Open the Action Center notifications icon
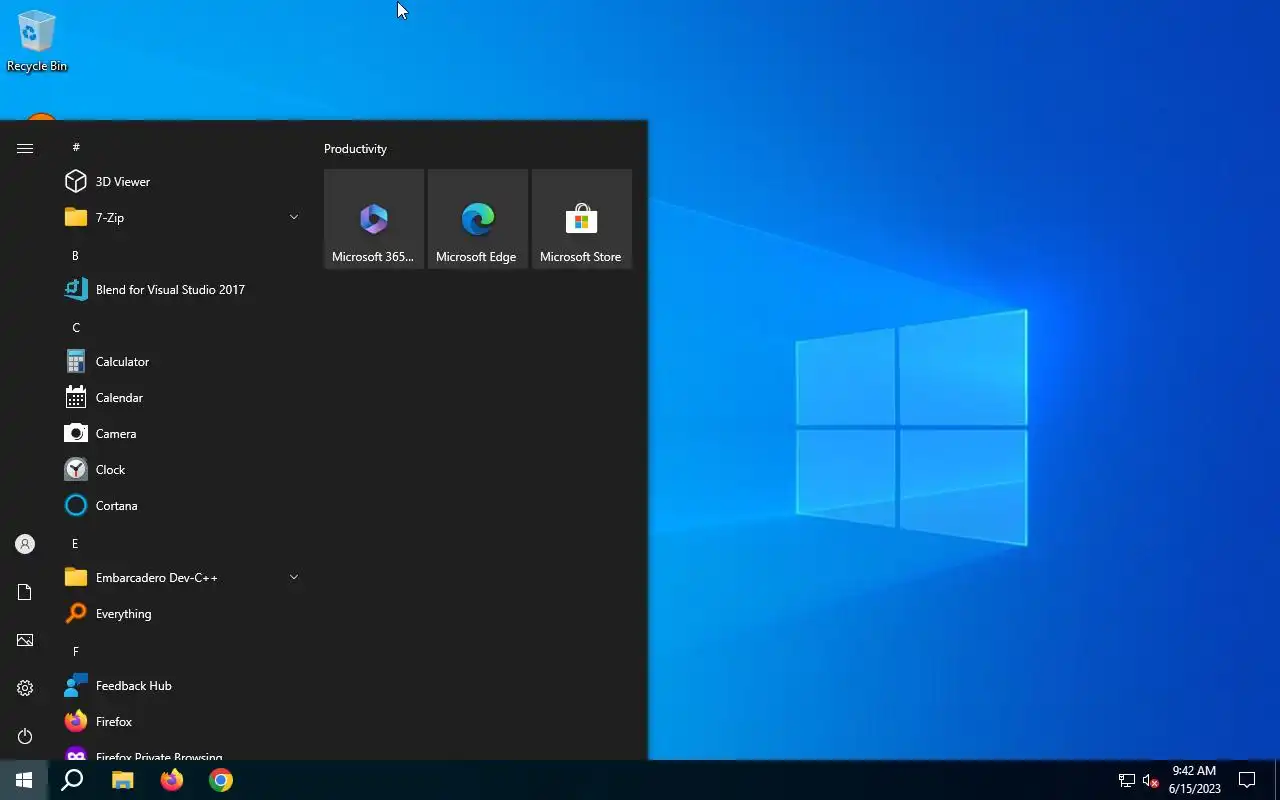This screenshot has width=1280, height=800. coord(1247,780)
